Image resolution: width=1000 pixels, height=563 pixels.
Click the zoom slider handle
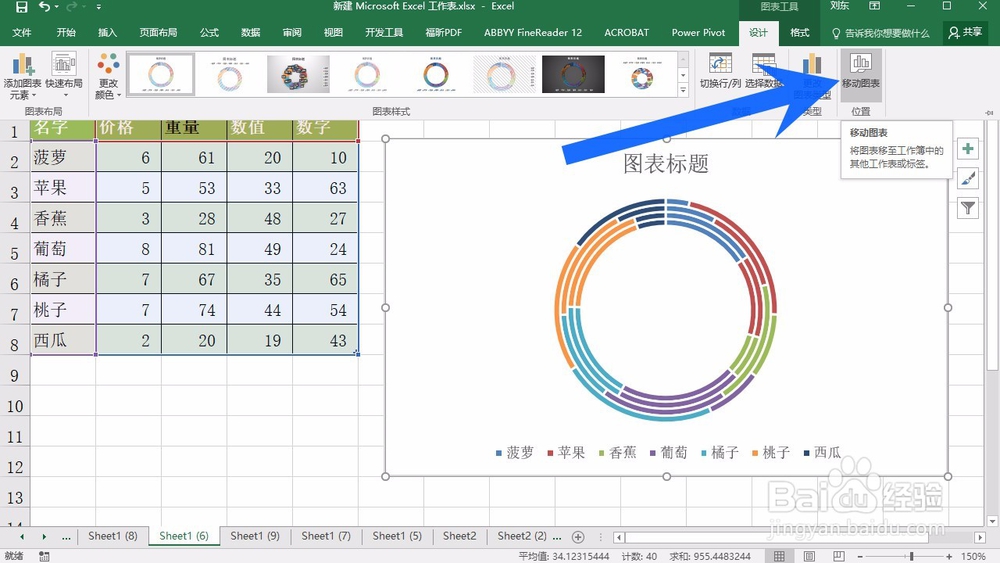(x=911, y=557)
